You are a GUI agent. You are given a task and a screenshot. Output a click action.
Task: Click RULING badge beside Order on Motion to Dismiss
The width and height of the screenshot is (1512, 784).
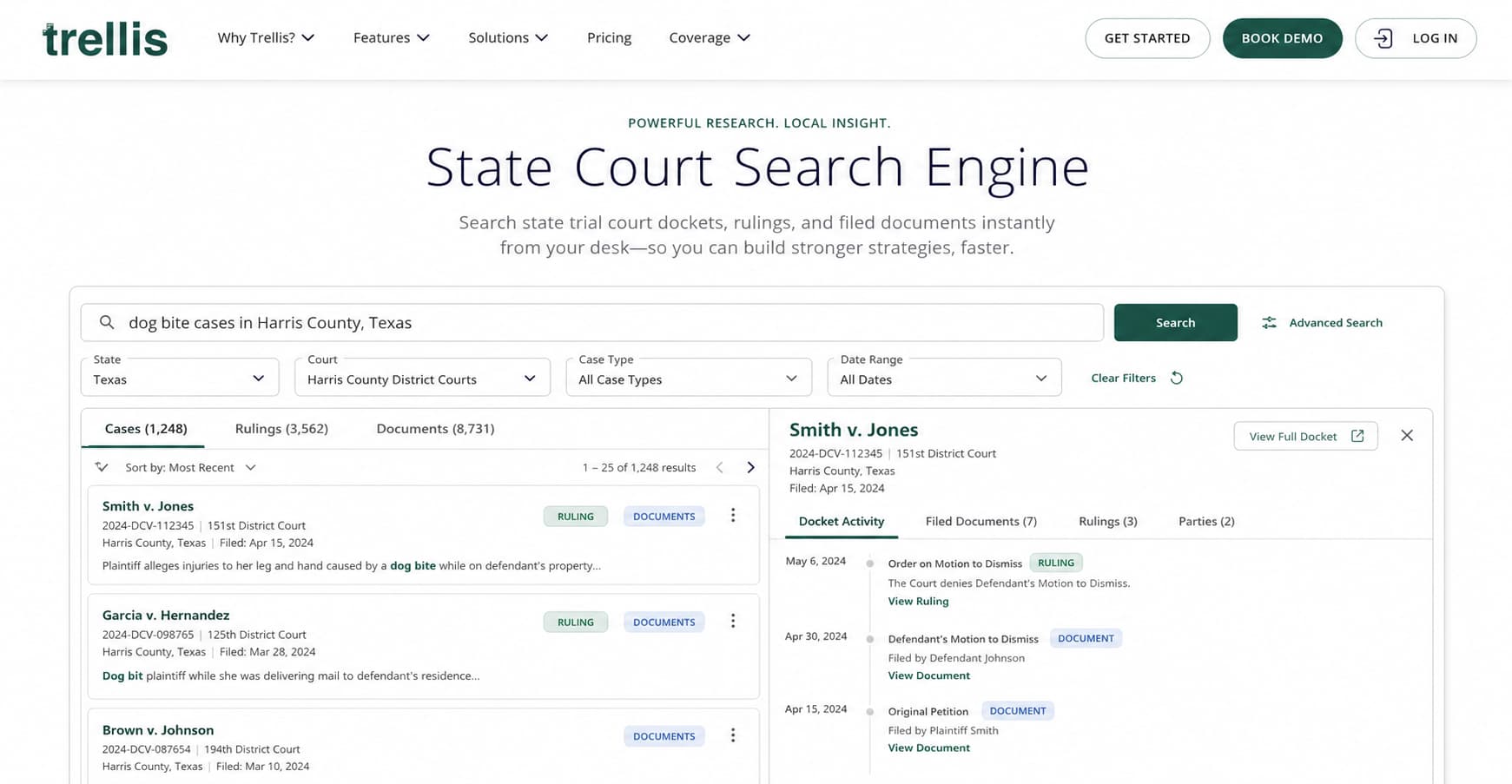click(1056, 563)
